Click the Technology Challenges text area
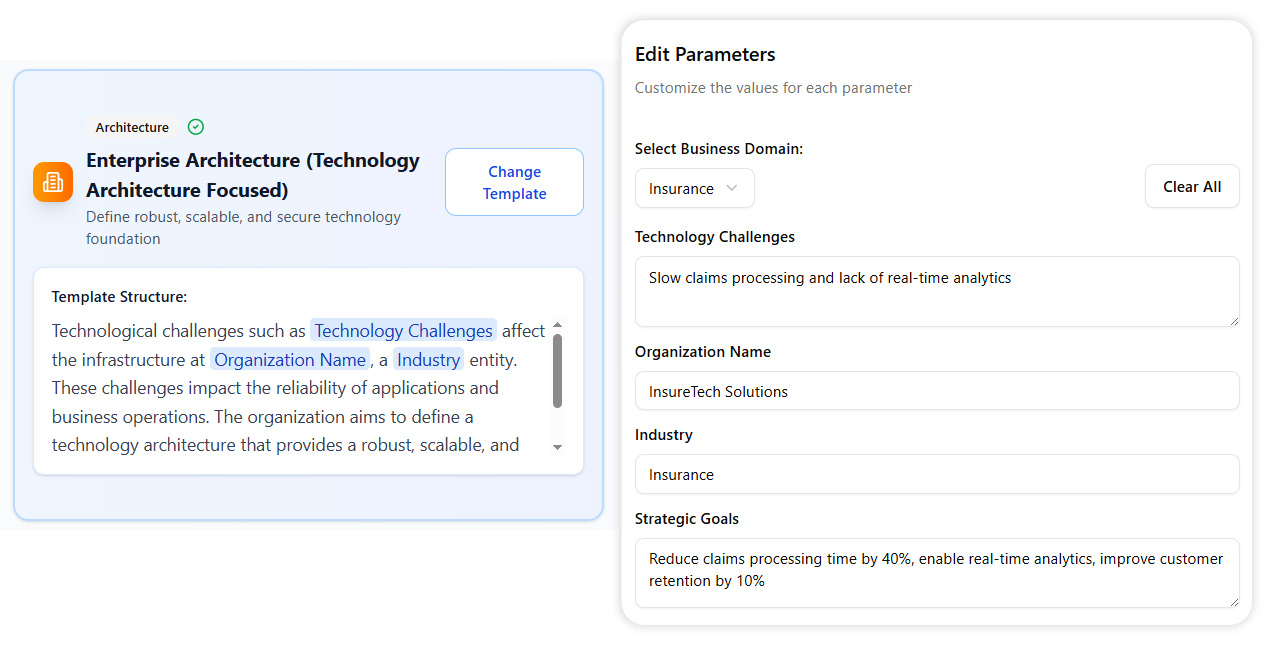Viewport: 1272px width, 652px height. click(936, 291)
